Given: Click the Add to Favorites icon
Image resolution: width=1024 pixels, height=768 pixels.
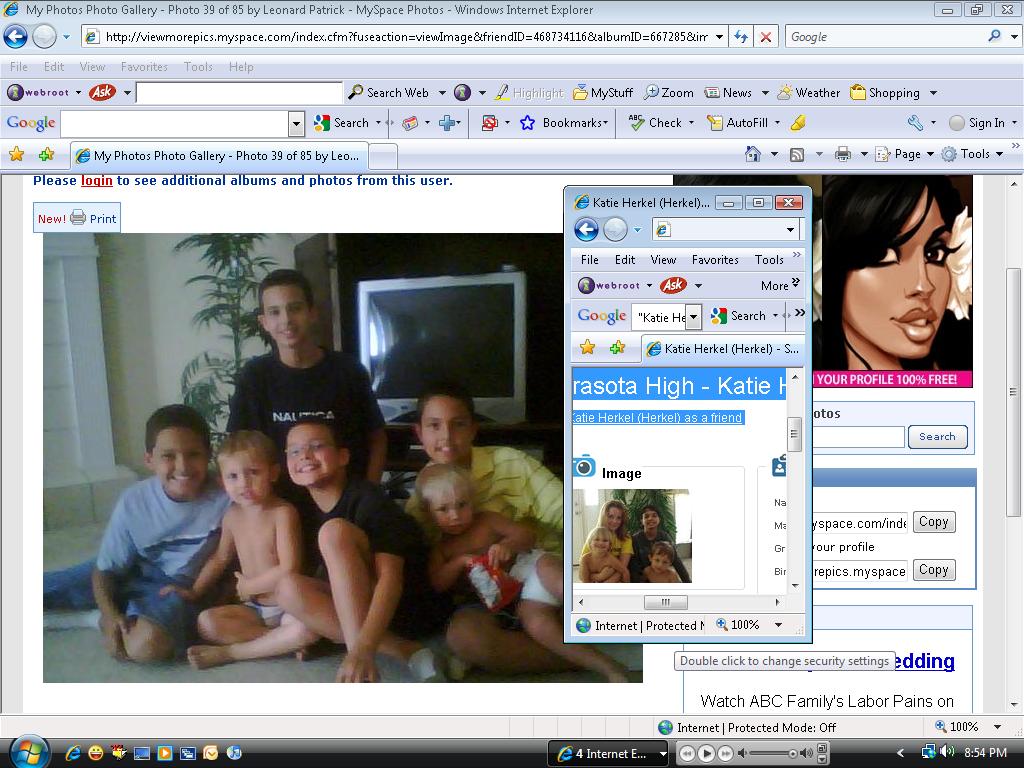Looking at the screenshot, I should [x=46, y=155].
